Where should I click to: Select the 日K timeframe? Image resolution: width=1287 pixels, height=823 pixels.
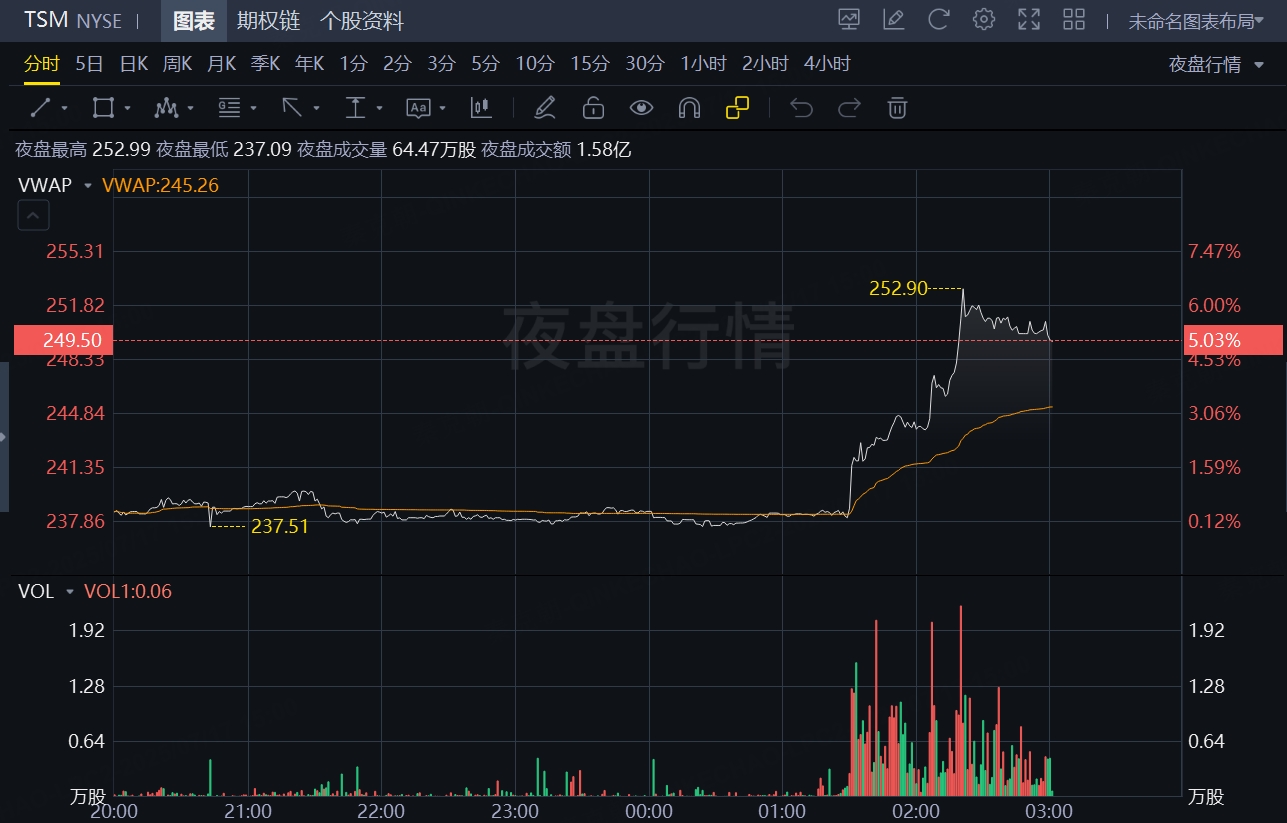[x=131, y=62]
